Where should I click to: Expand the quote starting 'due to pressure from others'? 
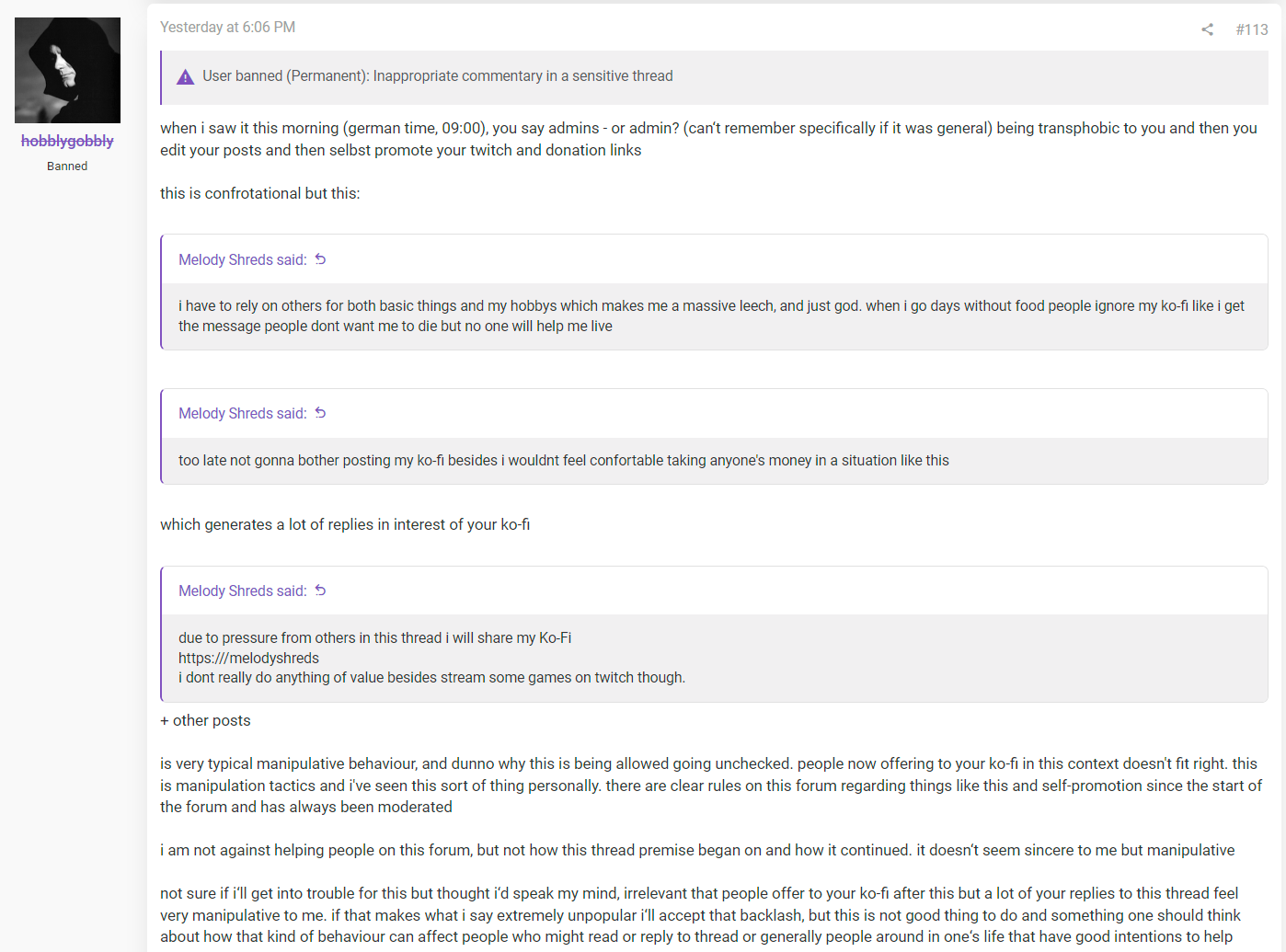coord(715,658)
